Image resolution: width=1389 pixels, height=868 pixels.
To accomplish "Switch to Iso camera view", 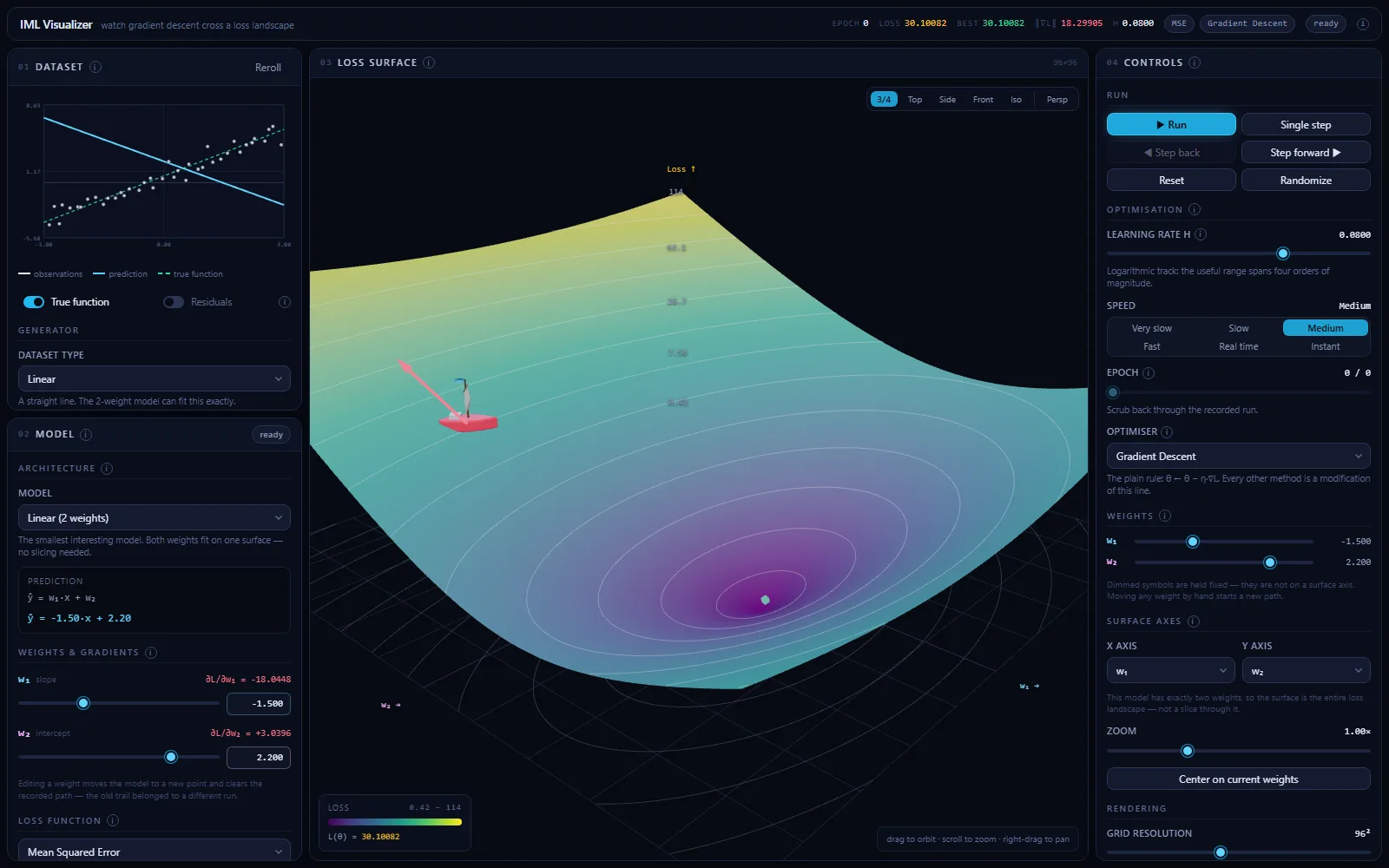I will pyautogui.click(x=1016, y=100).
